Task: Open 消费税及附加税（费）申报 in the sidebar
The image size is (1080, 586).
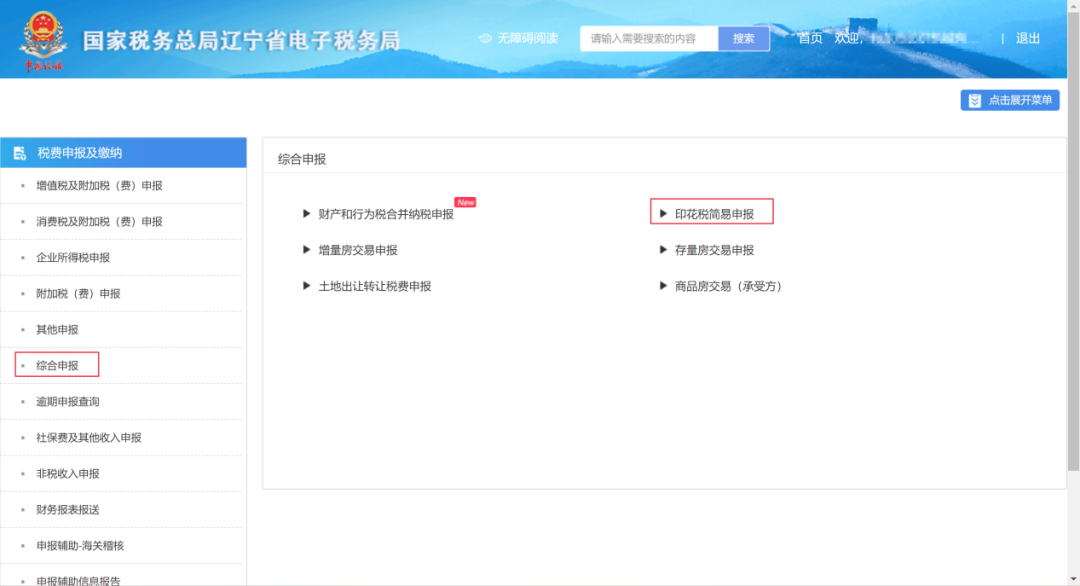Action: [x=99, y=222]
